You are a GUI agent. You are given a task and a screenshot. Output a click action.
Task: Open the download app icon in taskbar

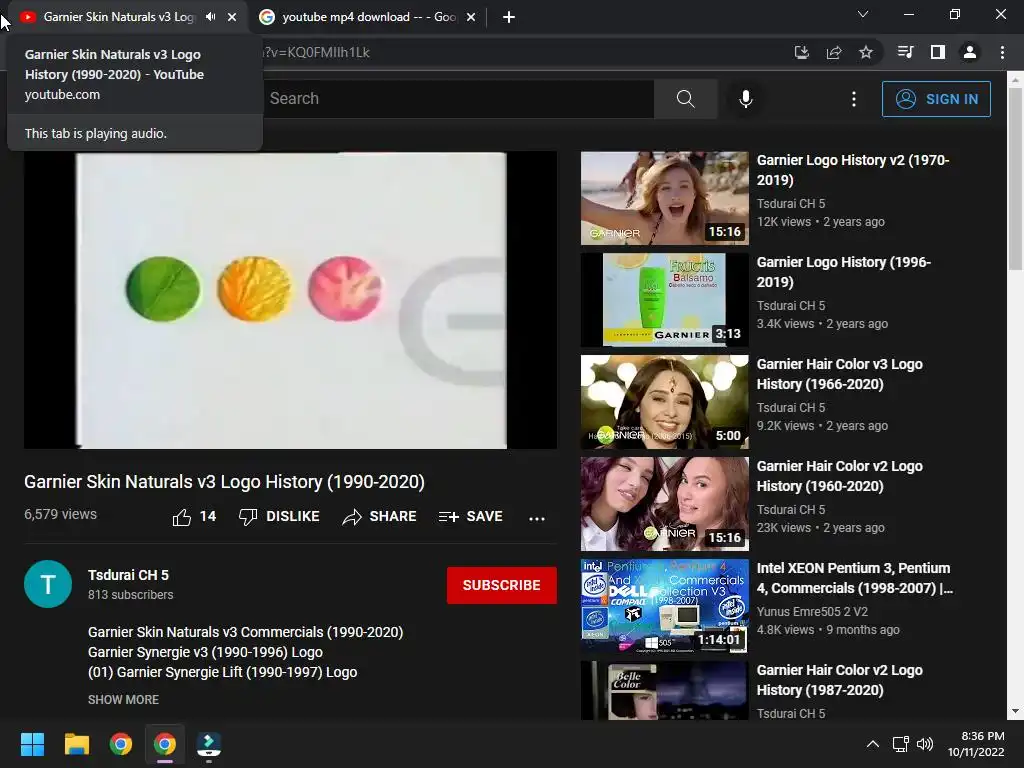click(209, 744)
